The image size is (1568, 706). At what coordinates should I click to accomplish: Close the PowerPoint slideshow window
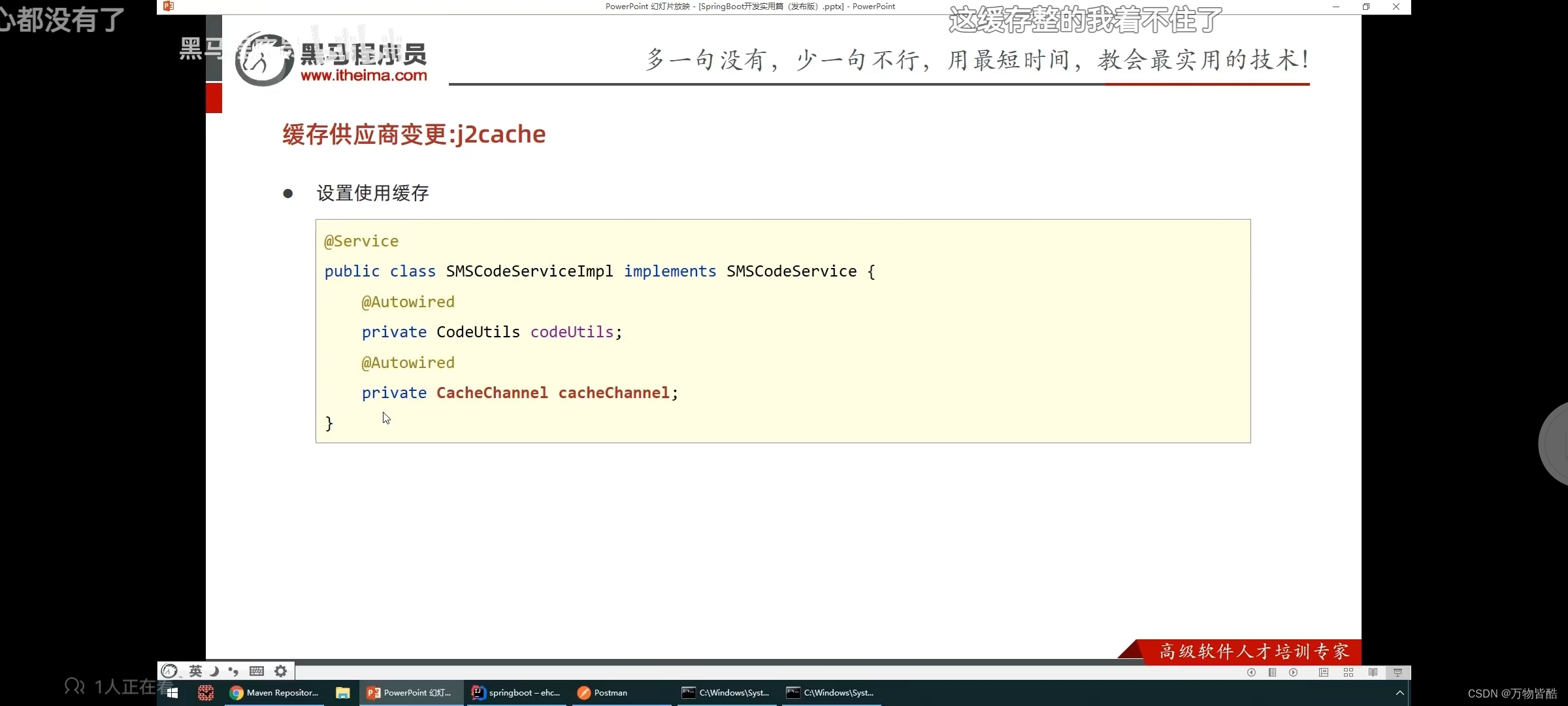pos(1396,7)
